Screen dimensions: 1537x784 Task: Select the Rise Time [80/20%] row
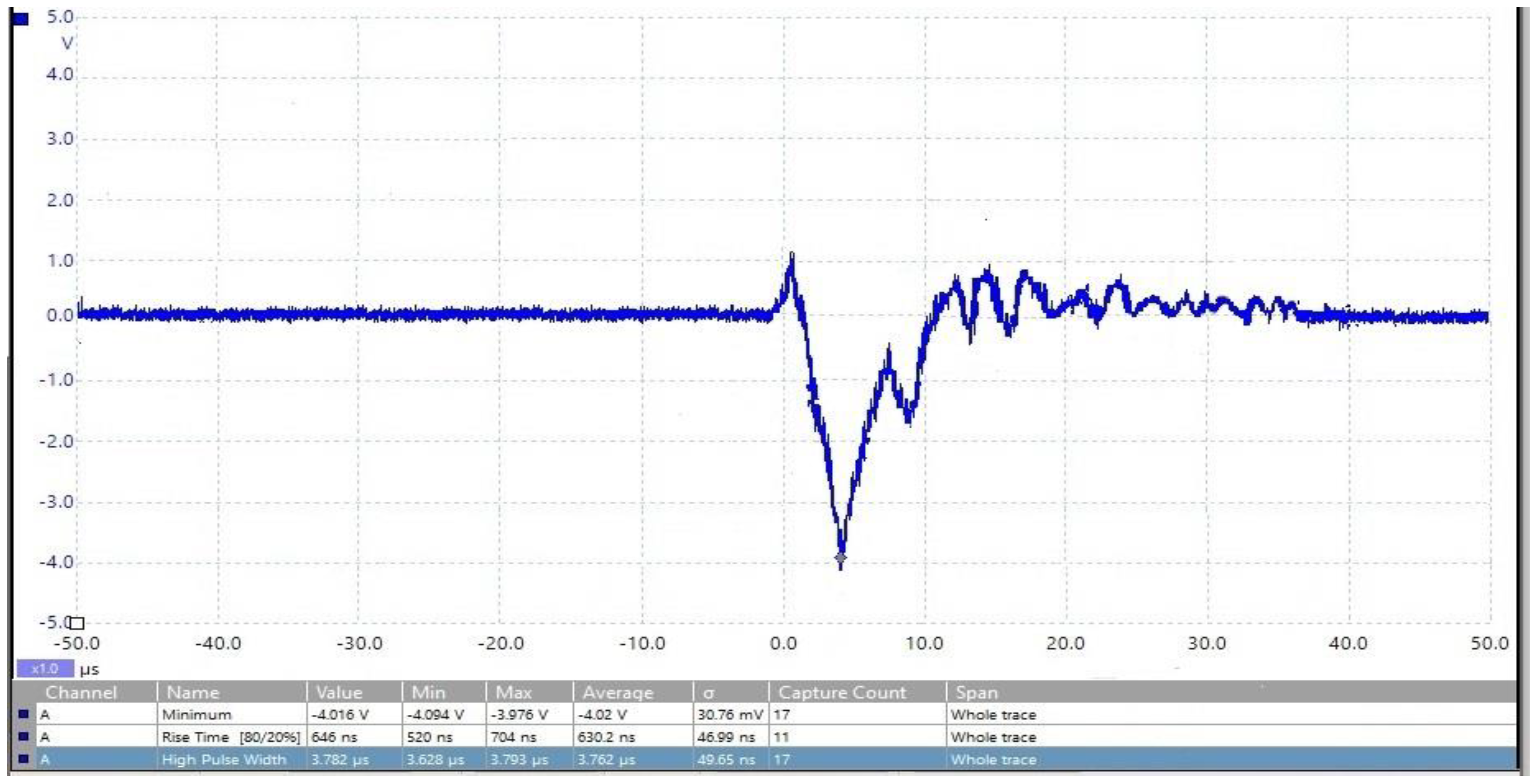[x=230, y=737]
